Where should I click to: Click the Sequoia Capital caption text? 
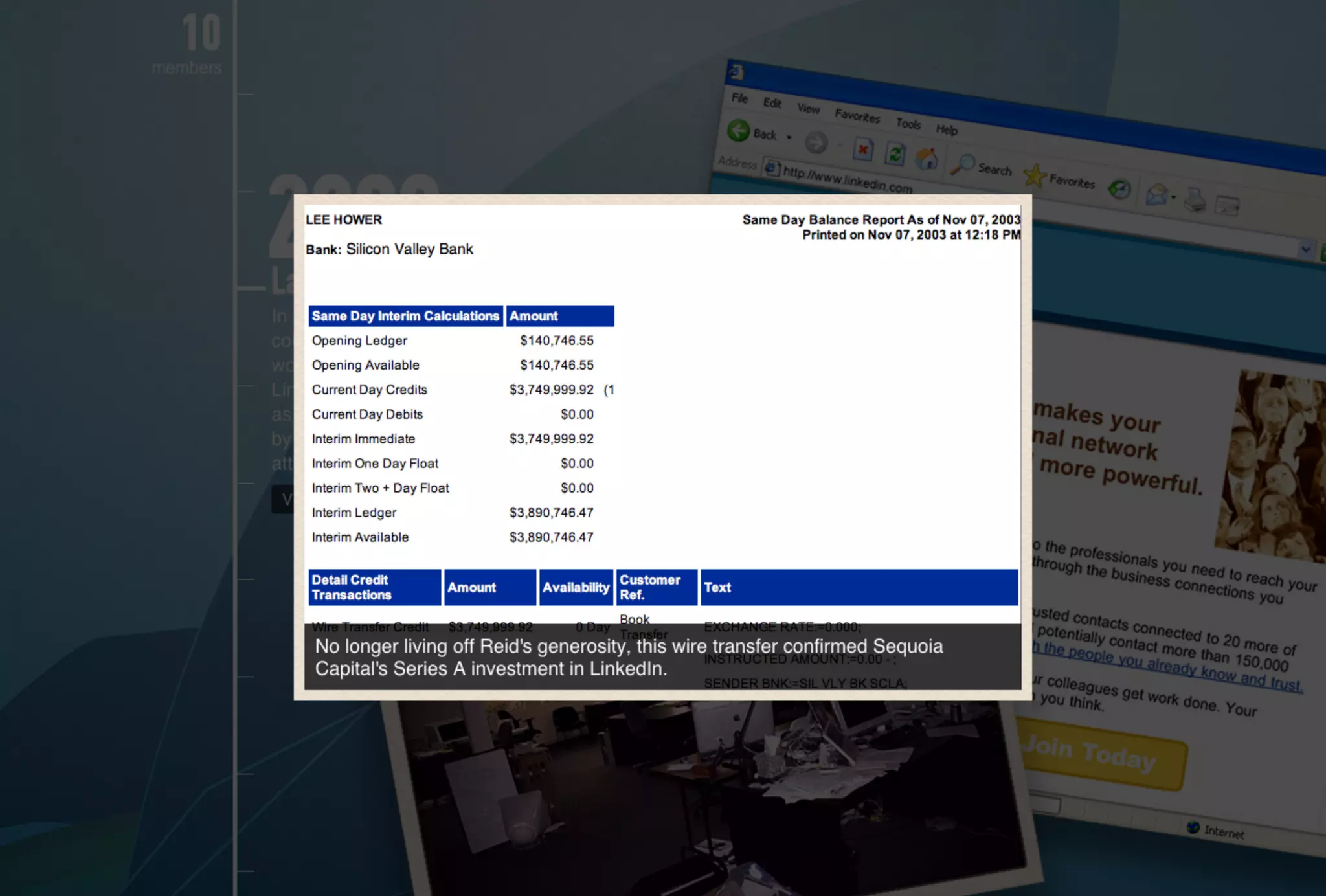pyautogui.click(x=629, y=657)
